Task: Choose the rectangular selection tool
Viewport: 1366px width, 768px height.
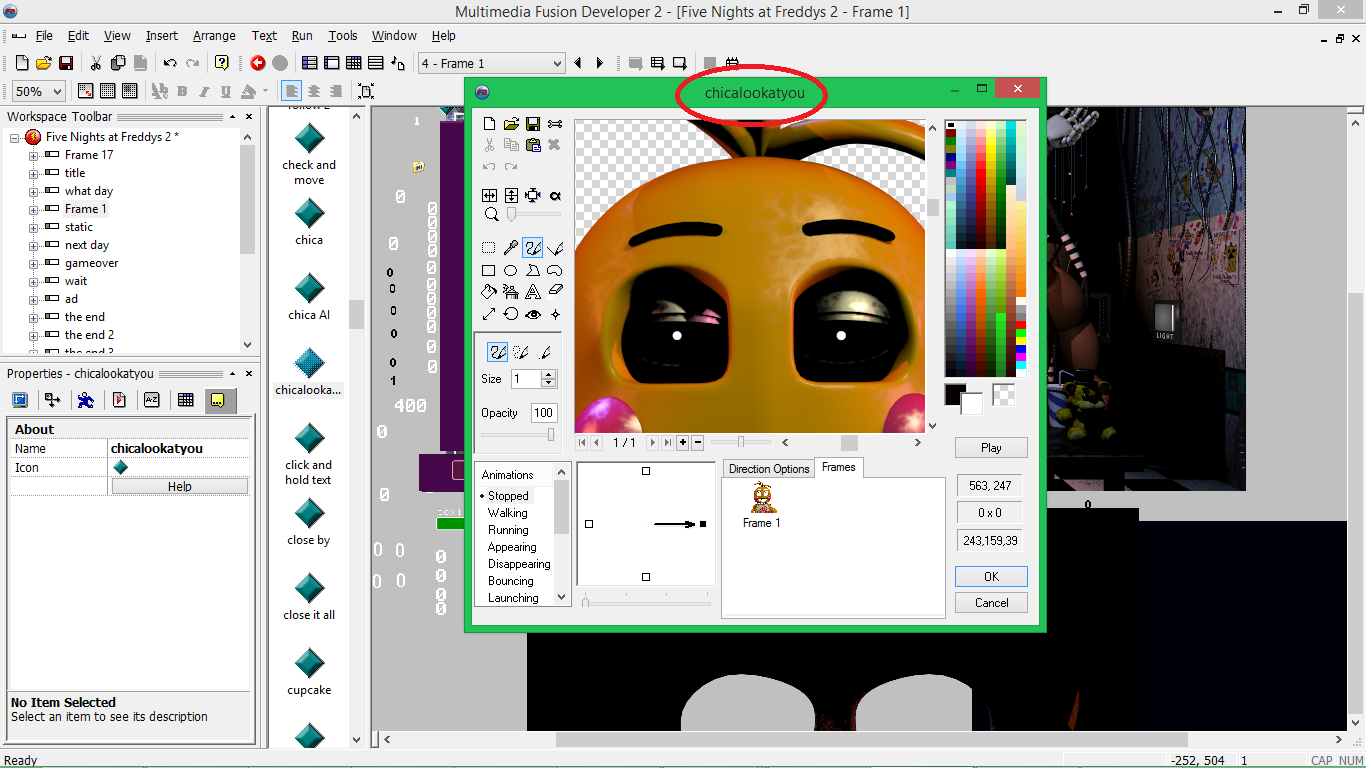Action: 489,248
